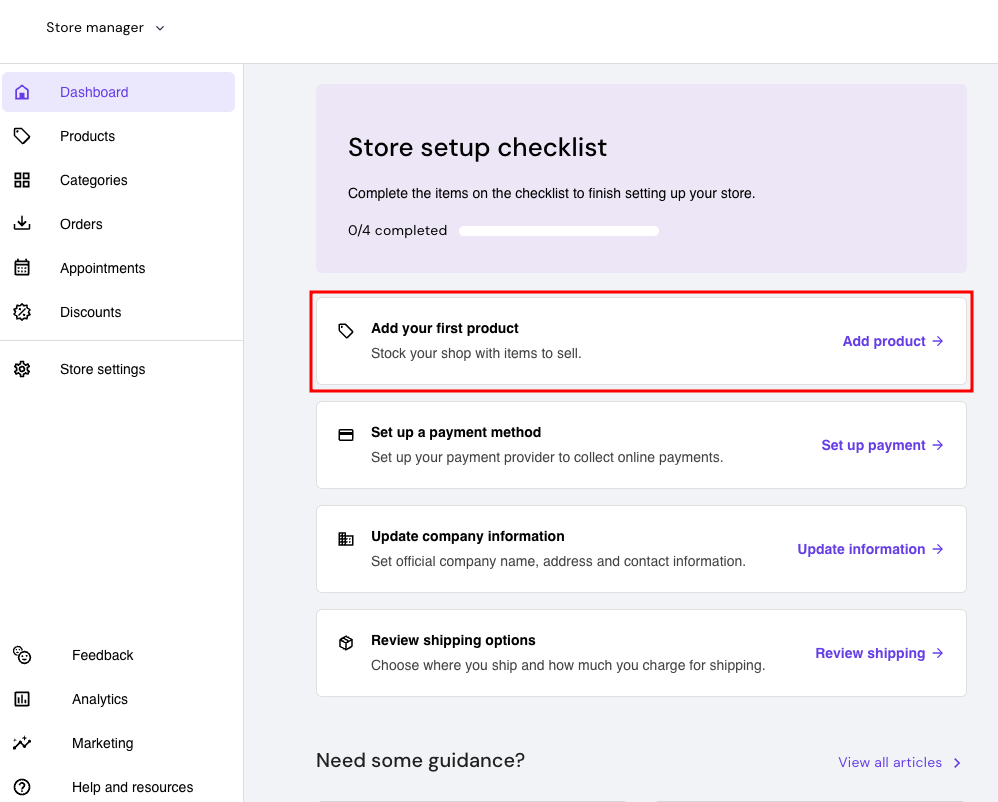Select the highlighted Add your first product card

[641, 341]
